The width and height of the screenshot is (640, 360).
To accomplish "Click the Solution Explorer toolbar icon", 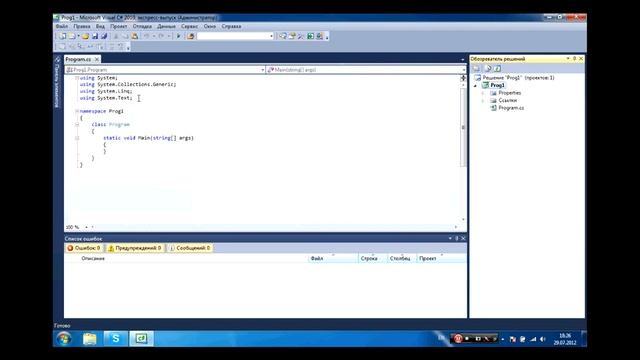I will (x=282, y=36).
